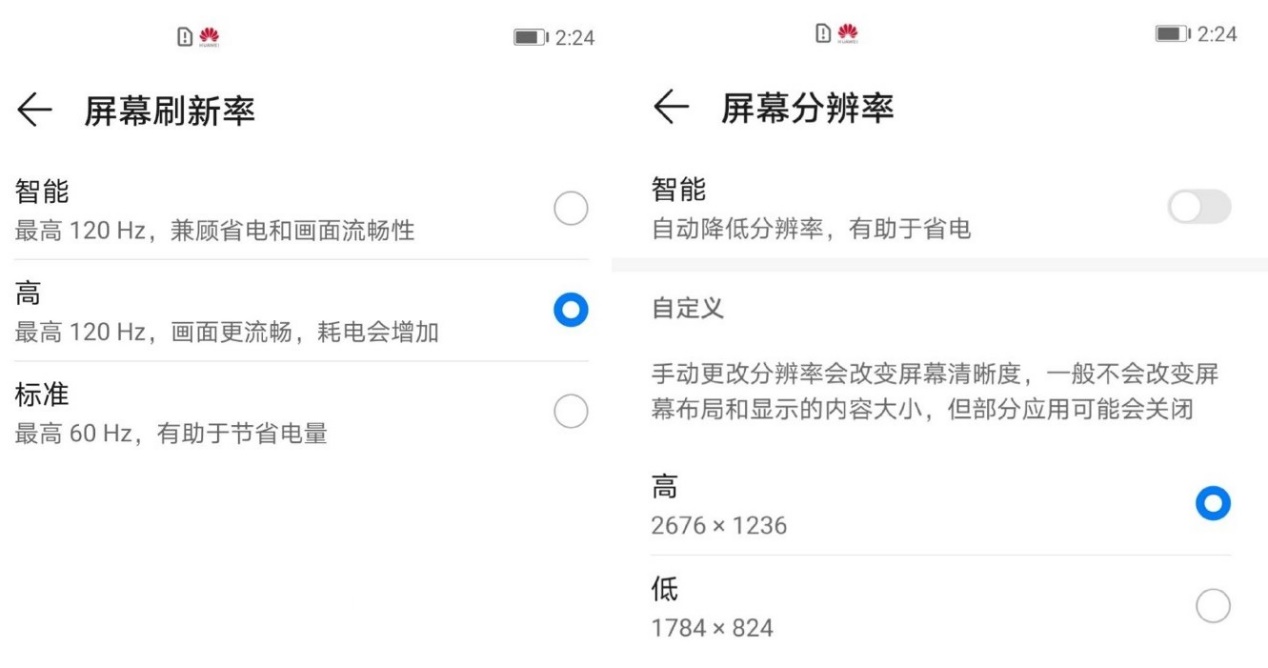Tap the selected 高 2676×1236 resolution option
Image resolution: width=1268 pixels, height=668 pixels.
pos(1213,505)
